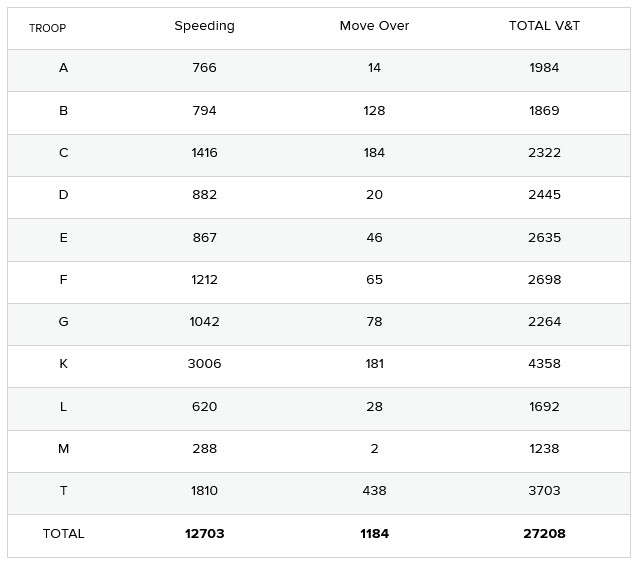Click Troop T total value 3703
This screenshot has height=564, width=636.
(x=544, y=491)
